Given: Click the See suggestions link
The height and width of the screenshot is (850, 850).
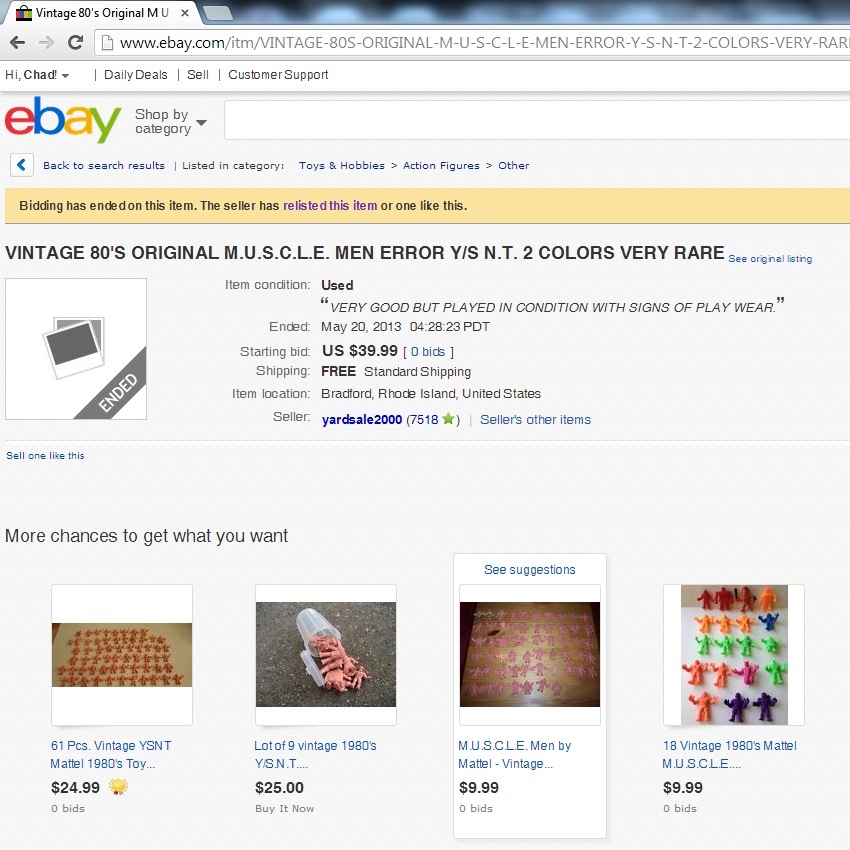Looking at the screenshot, I should (530, 570).
